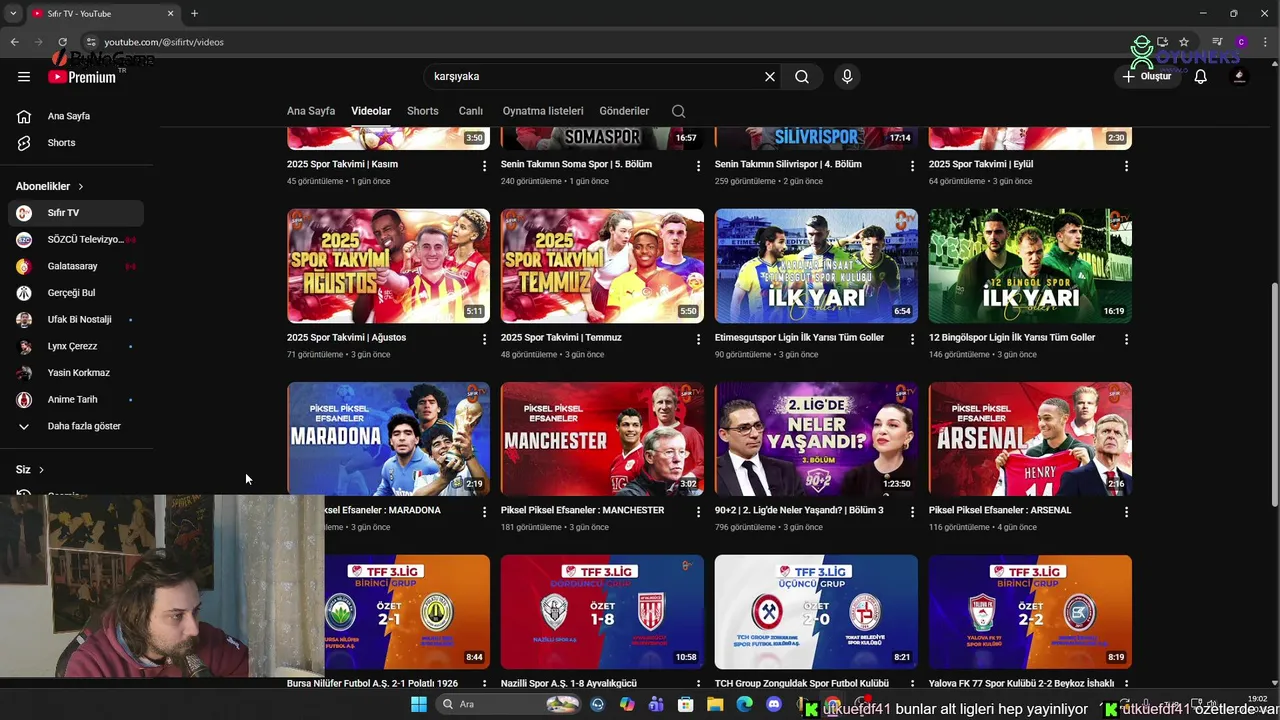This screenshot has height=720, width=1280.
Task: Switch to Gönderiler tab
Action: (624, 111)
